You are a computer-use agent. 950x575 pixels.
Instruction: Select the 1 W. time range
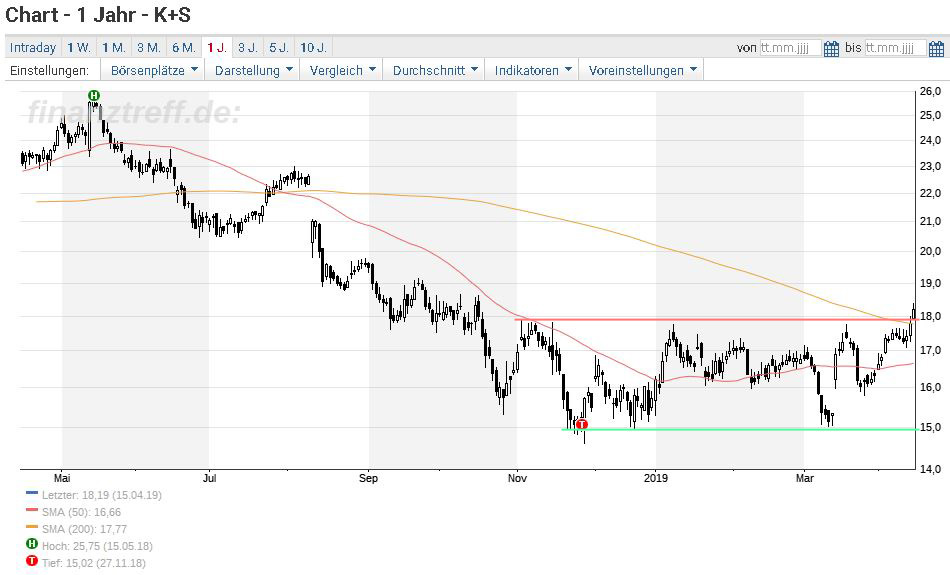(x=79, y=47)
